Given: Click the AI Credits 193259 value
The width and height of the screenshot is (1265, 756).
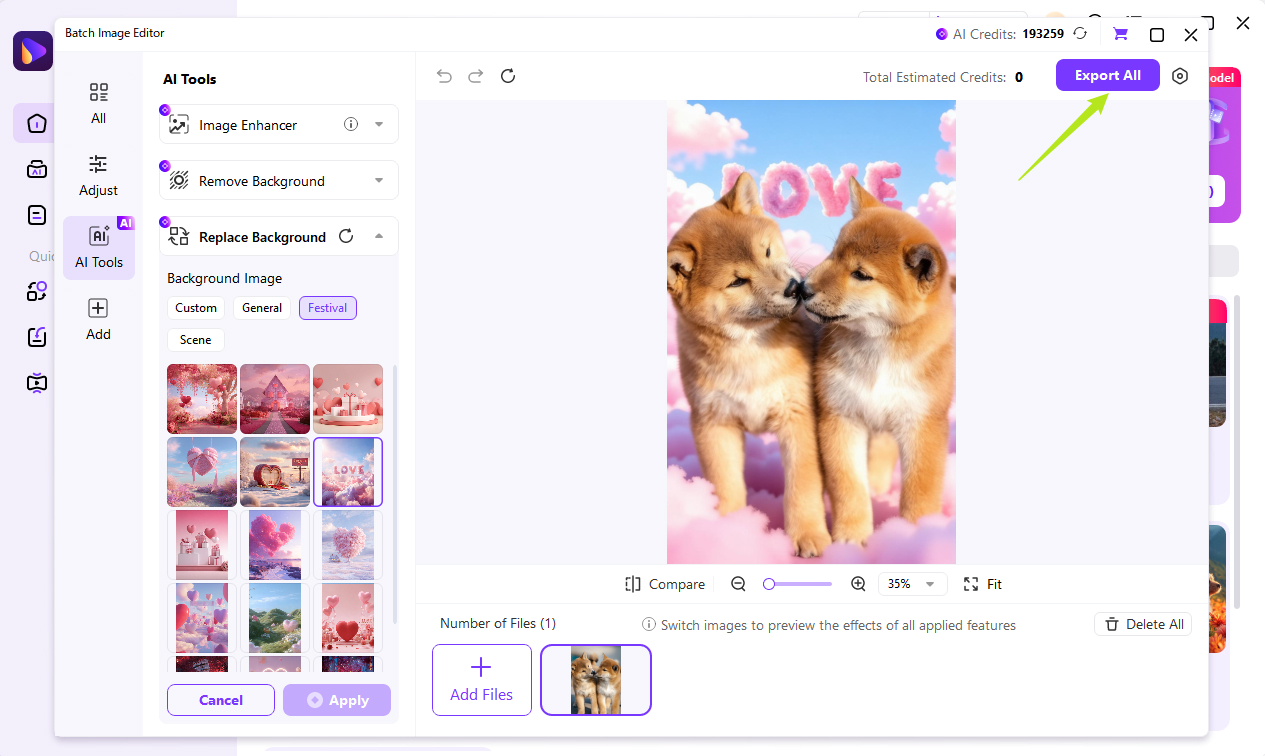Looking at the screenshot, I should 1043,34.
